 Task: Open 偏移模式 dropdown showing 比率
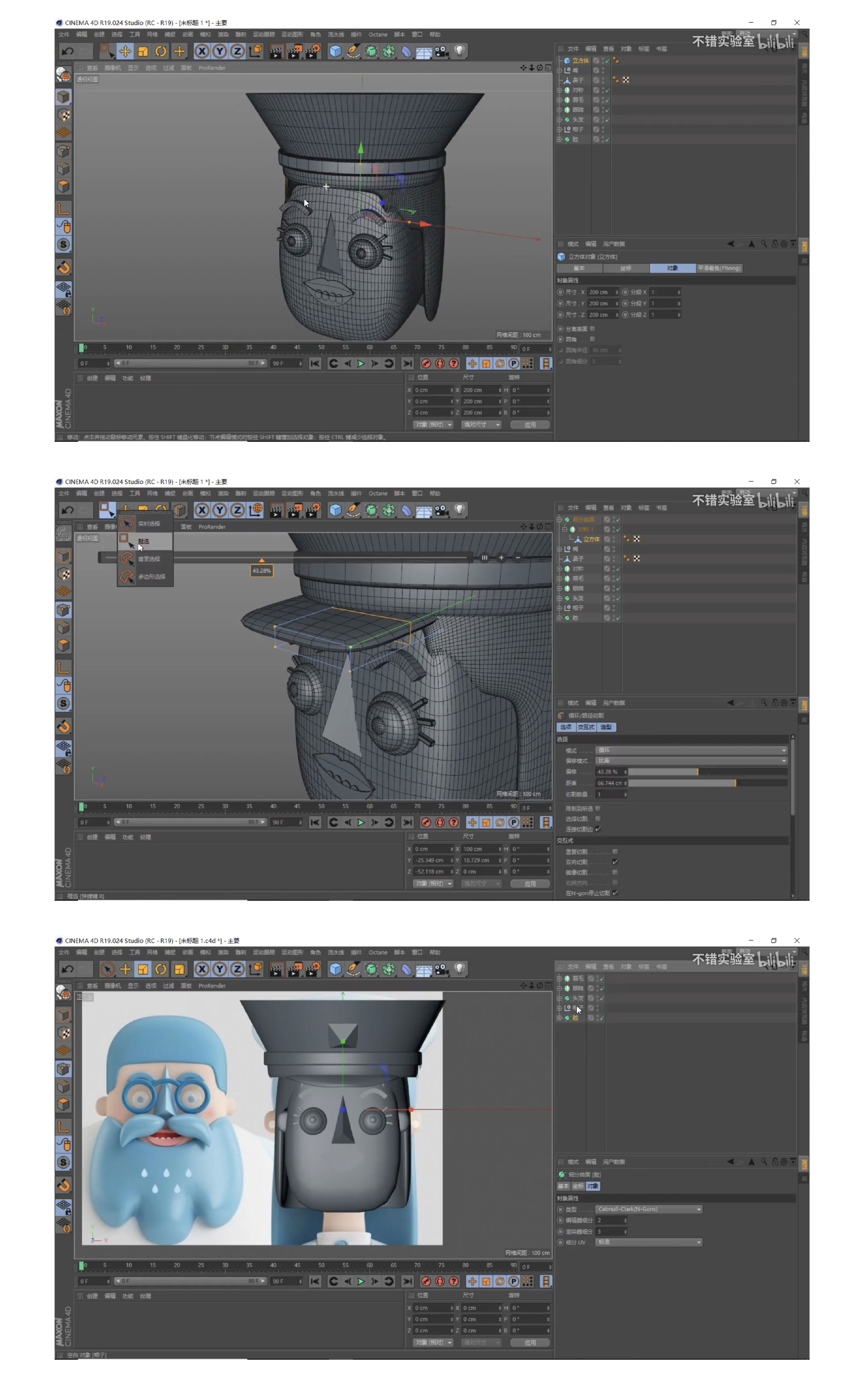point(691,761)
